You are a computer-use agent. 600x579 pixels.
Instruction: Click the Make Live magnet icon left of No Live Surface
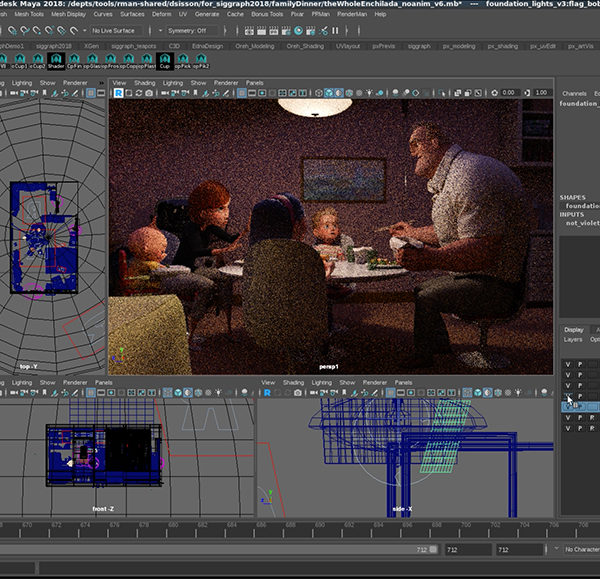tap(74, 31)
